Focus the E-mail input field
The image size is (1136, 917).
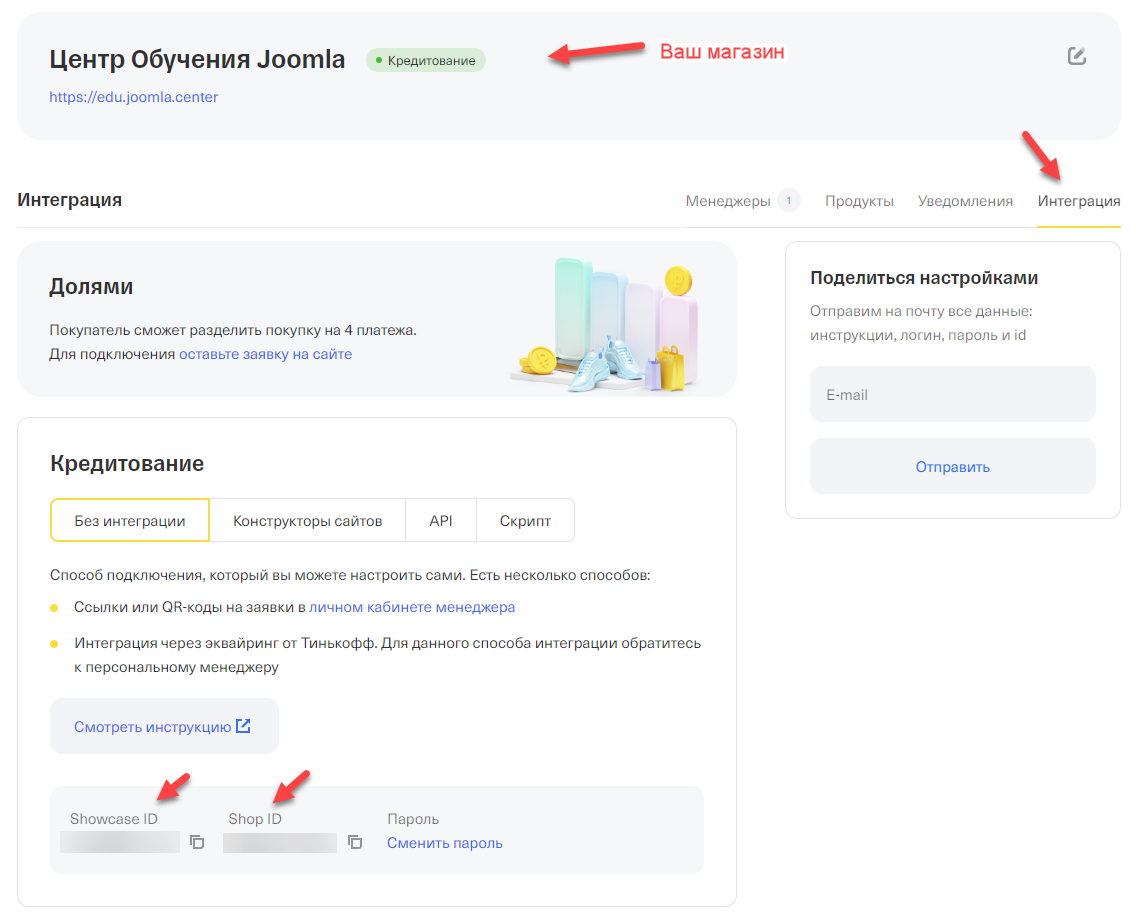(953, 394)
